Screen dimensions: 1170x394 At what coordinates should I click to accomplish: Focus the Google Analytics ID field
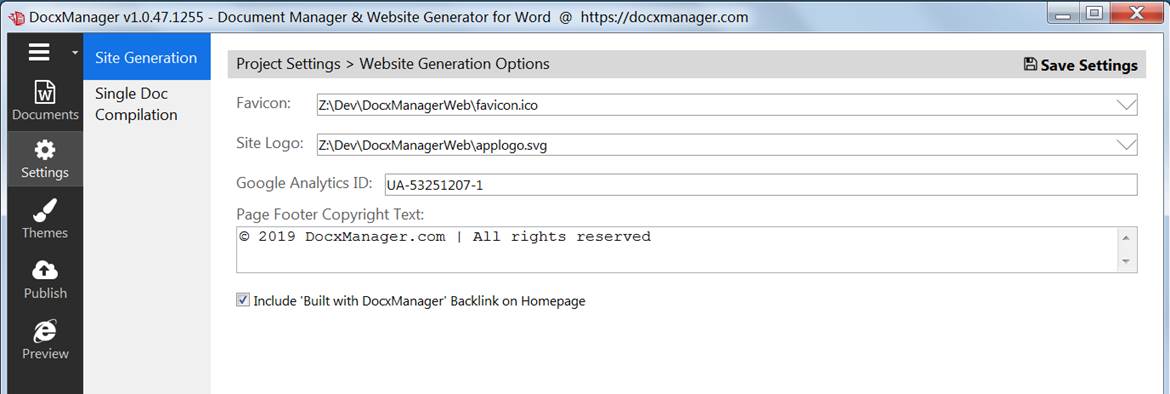pyautogui.click(x=761, y=185)
